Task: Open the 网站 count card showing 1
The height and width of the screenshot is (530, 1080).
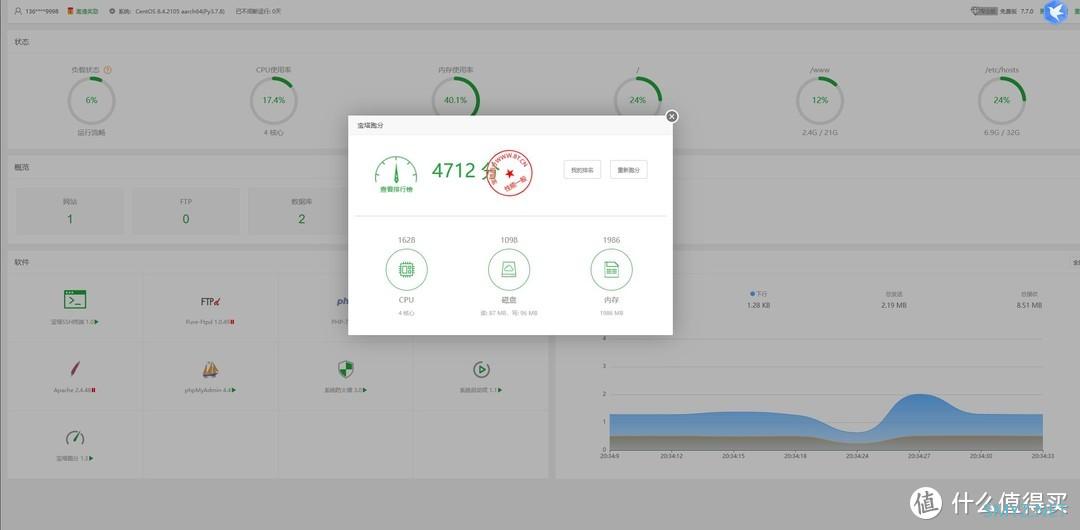Action: (70, 211)
